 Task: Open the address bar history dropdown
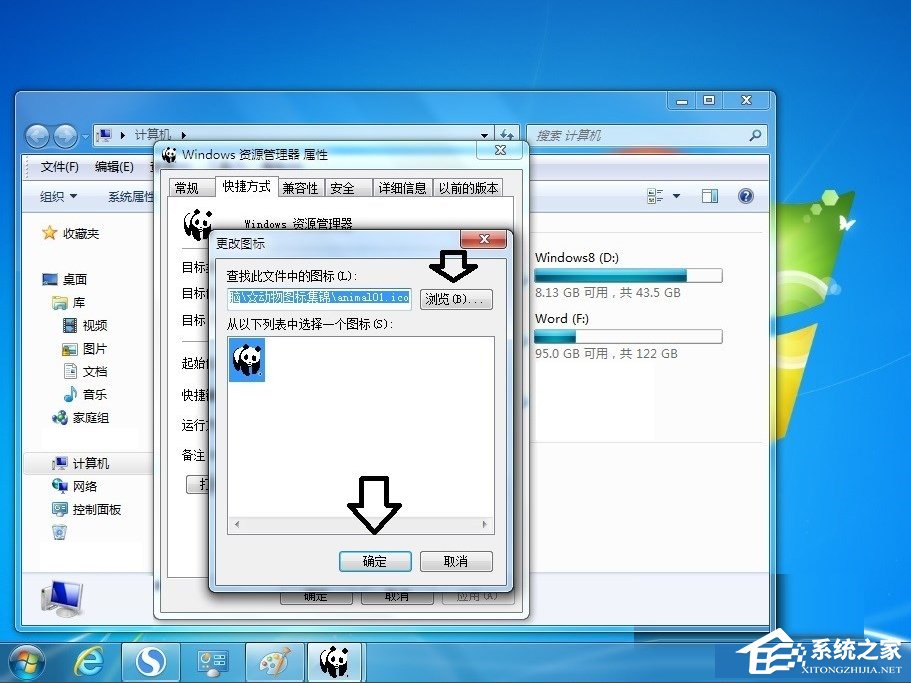[484, 134]
